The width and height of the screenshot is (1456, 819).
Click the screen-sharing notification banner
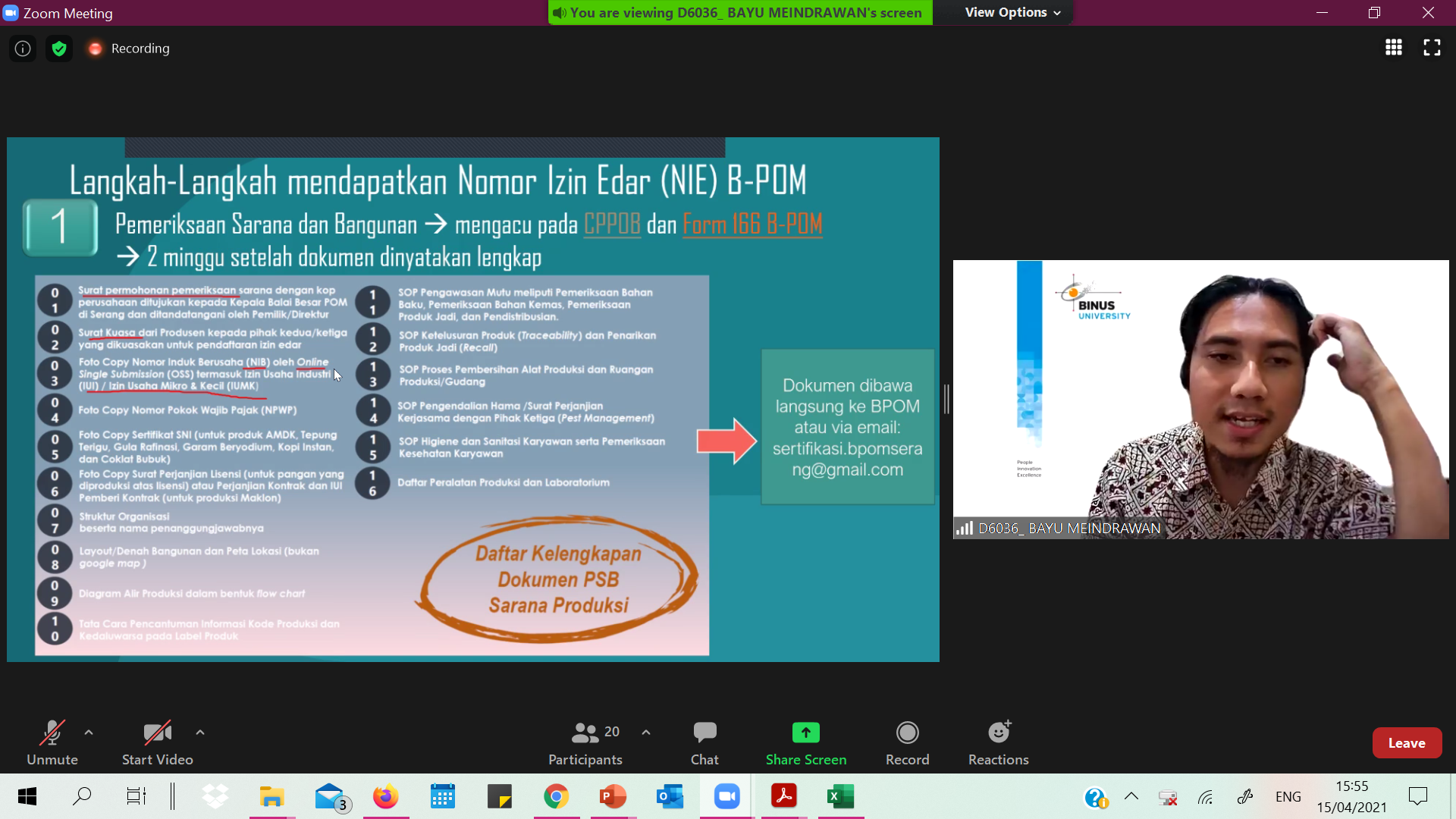740,12
